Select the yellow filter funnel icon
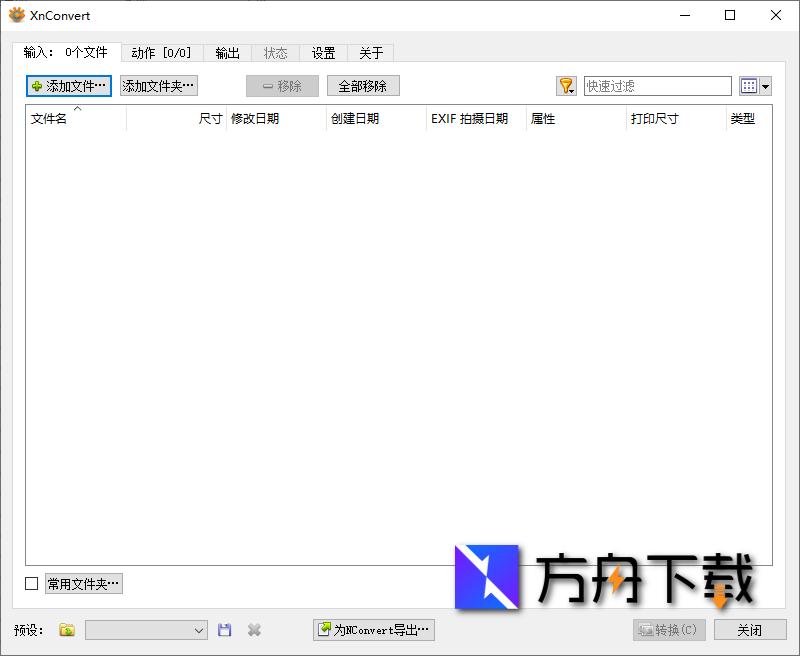The height and width of the screenshot is (656, 800). point(563,86)
